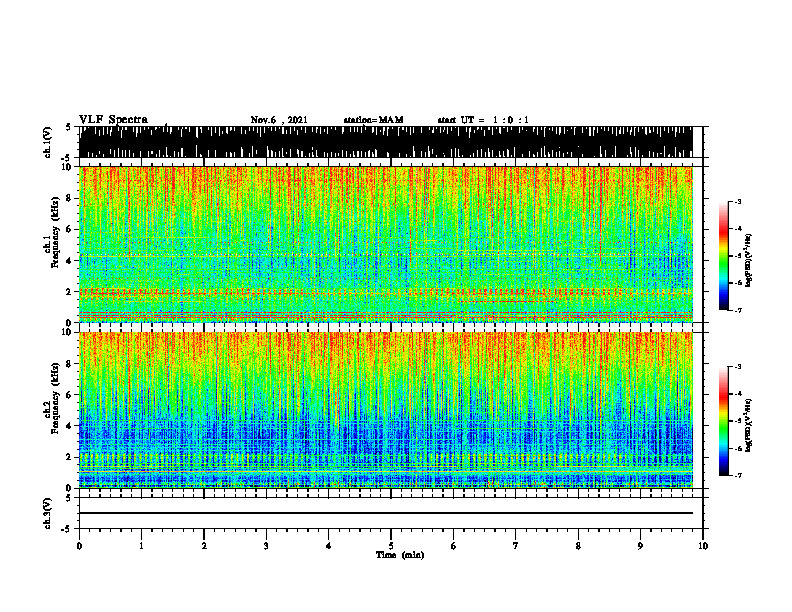
Task: Click time axis tick label "1"
Action: tap(141, 546)
